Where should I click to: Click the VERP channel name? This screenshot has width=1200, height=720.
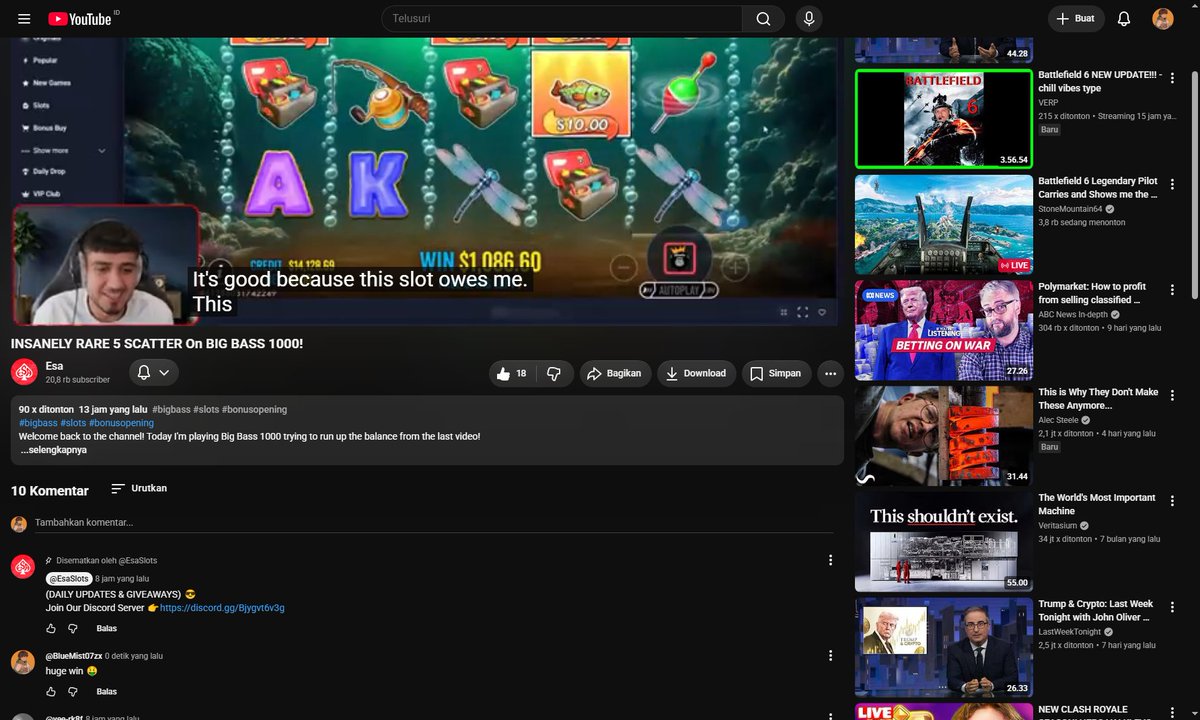pos(1048,102)
